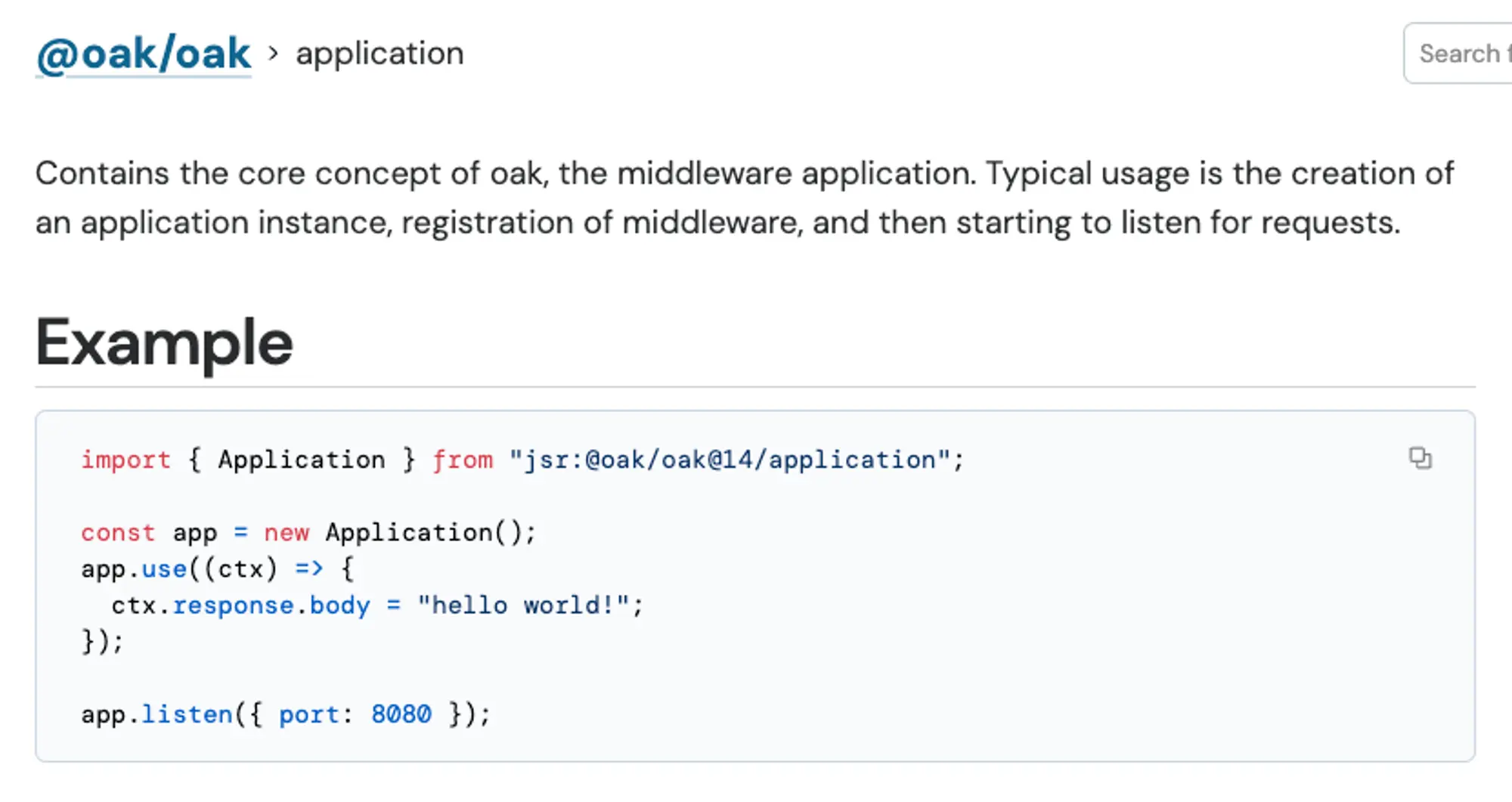Viewport: 1512px width, 802px height.
Task: Click the import keyword in the example
Action: [125, 459]
